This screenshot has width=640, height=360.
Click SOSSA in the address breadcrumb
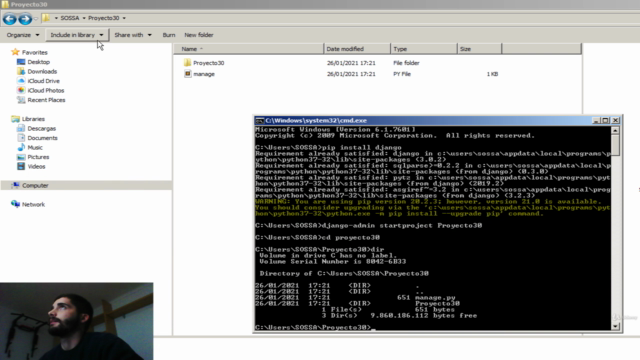click(70, 18)
